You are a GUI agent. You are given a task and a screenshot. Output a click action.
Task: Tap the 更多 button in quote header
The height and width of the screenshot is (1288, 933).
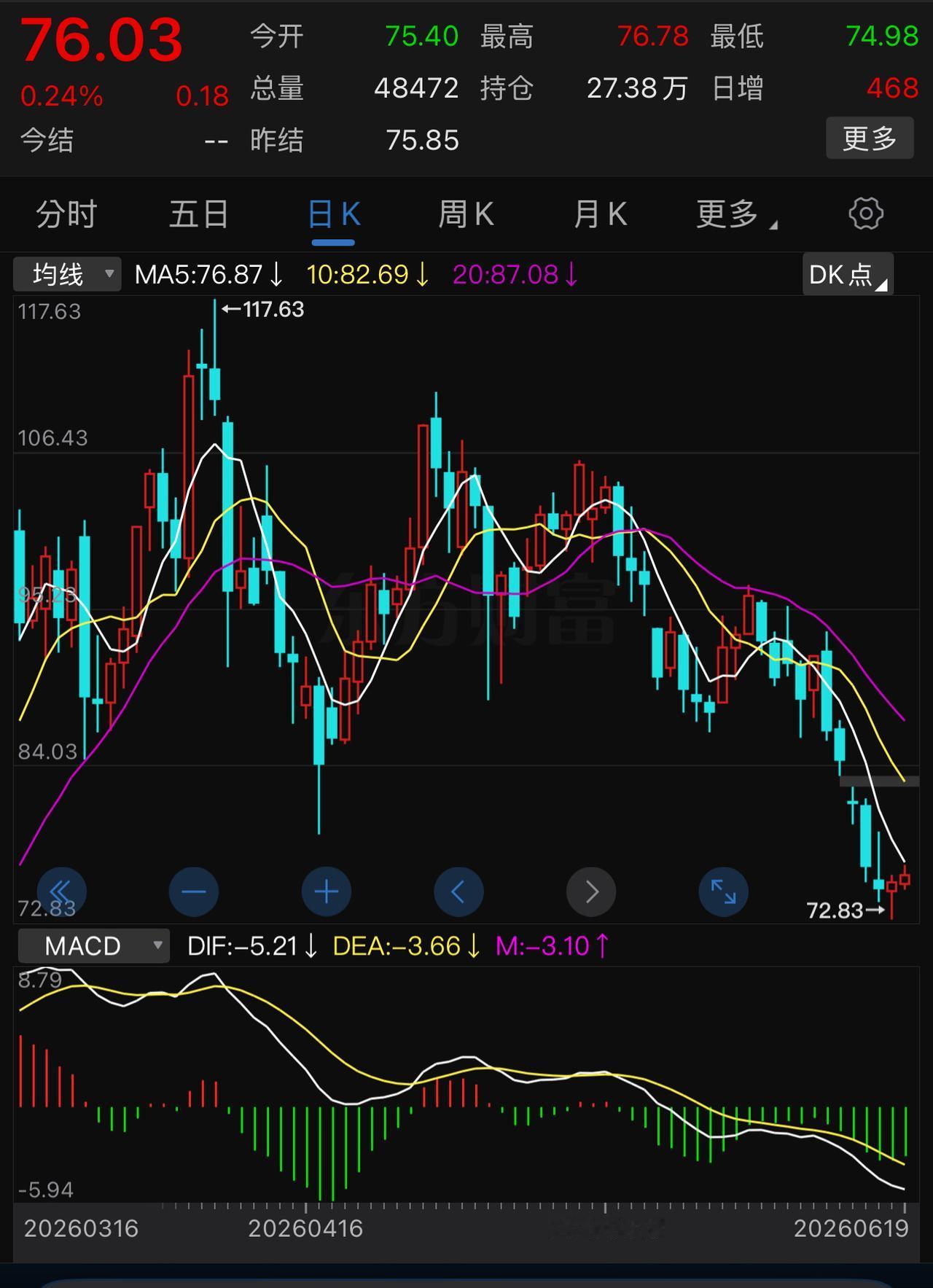pos(870,138)
